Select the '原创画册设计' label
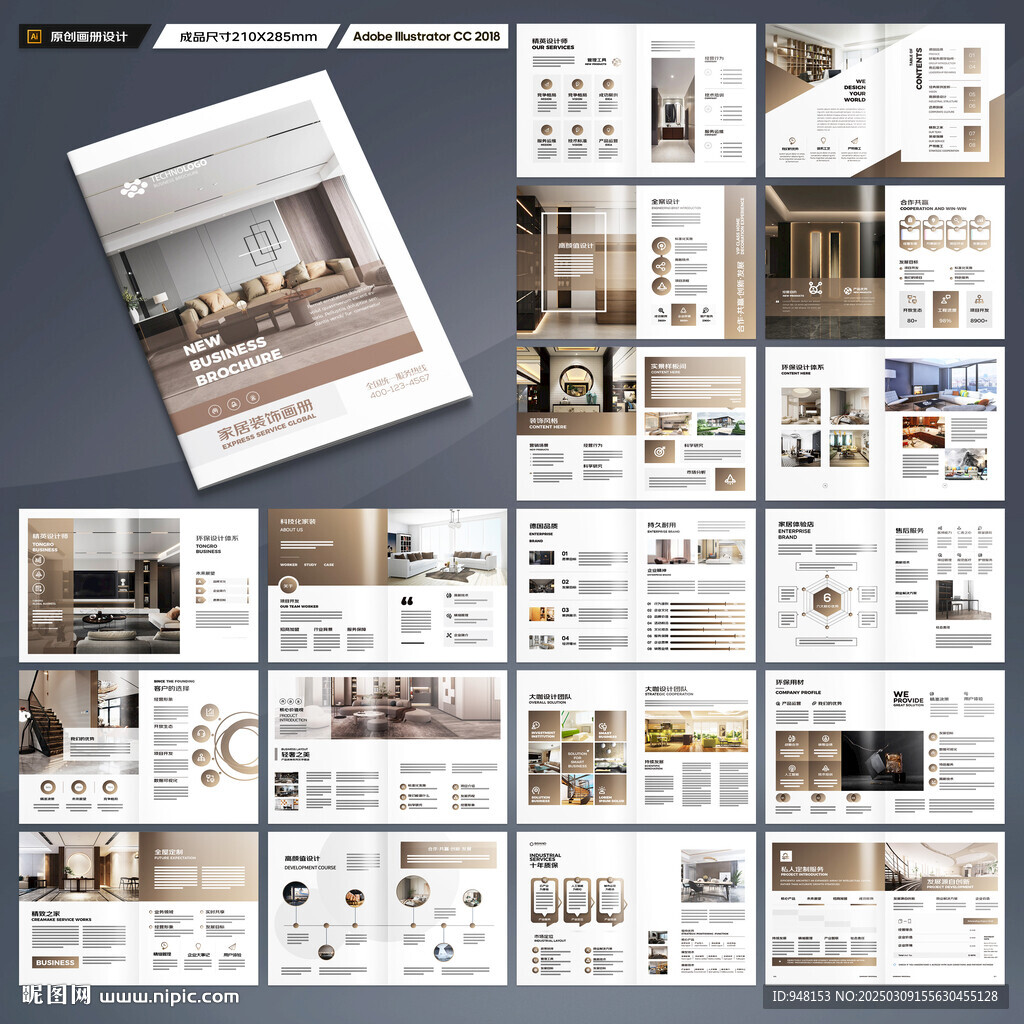Screen dimensions: 1024x1024 (x=89, y=37)
